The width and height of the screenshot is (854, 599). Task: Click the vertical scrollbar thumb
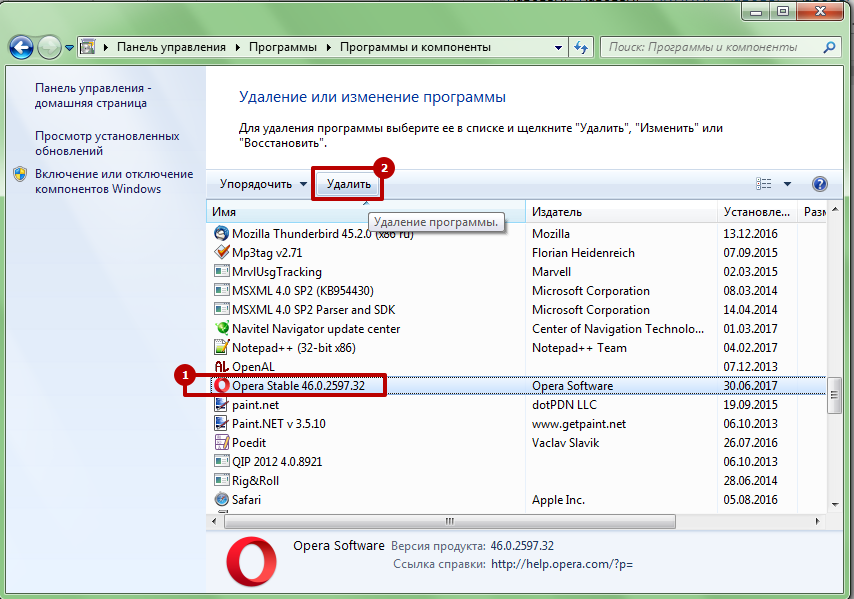tap(834, 395)
